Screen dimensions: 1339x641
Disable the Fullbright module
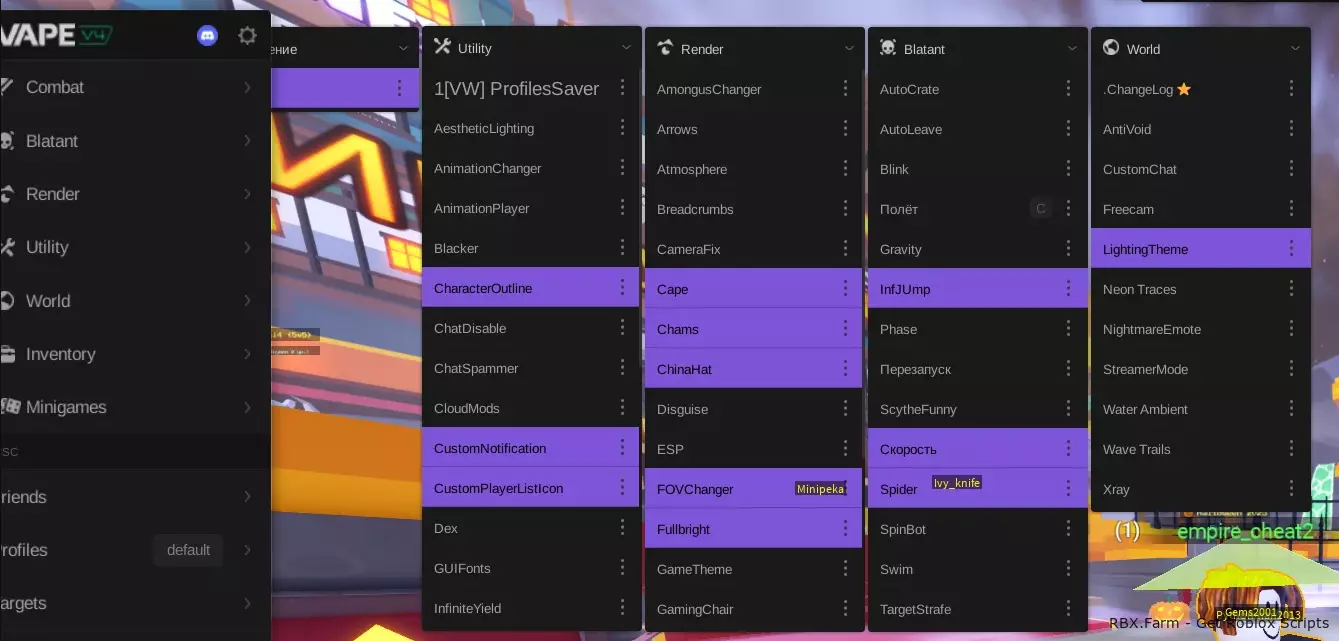pyautogui.click(x=753, y=529)
